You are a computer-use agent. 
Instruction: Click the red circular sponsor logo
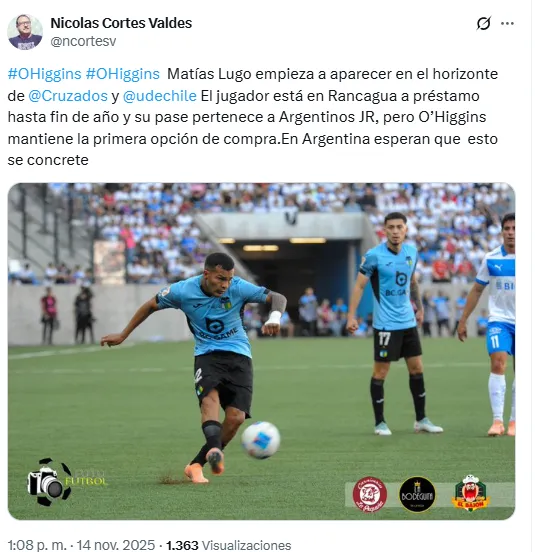[x=370, y=494]
